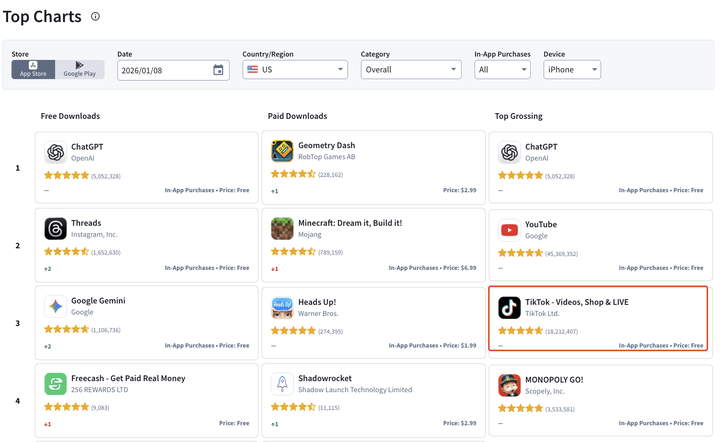The image size is (720, 442).
Task: Open the Minecraft app icon
Action: (x=282, y=229)
